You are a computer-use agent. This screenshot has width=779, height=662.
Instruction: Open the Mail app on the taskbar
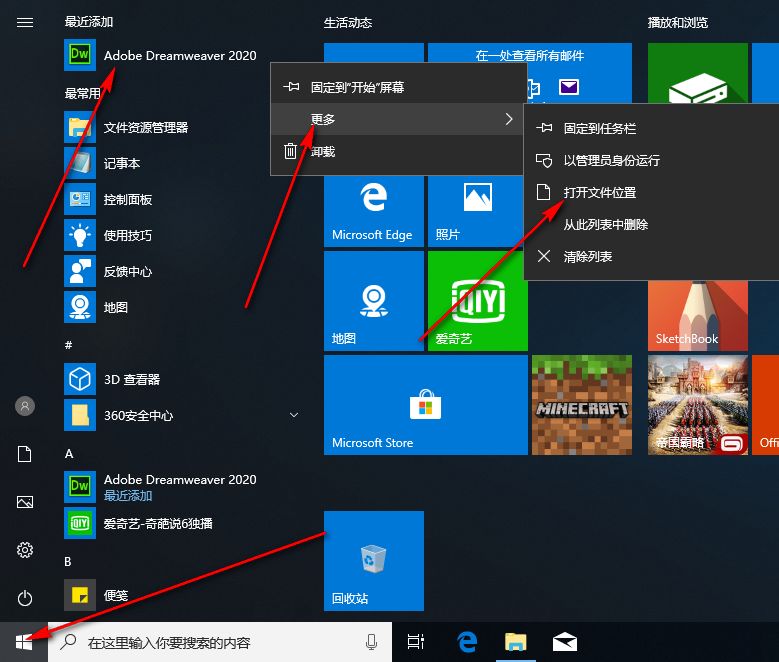click(565, 642)
